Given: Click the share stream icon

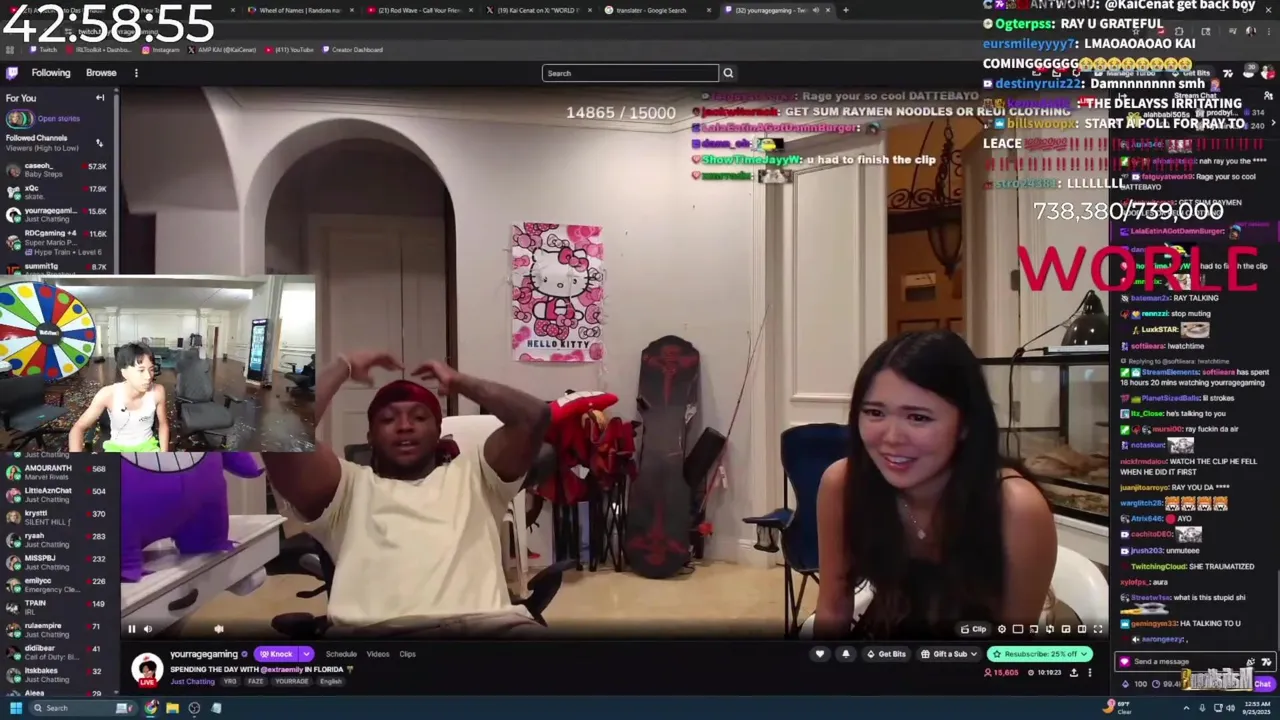Looking at the screenshot, I should click(1074, 673).
